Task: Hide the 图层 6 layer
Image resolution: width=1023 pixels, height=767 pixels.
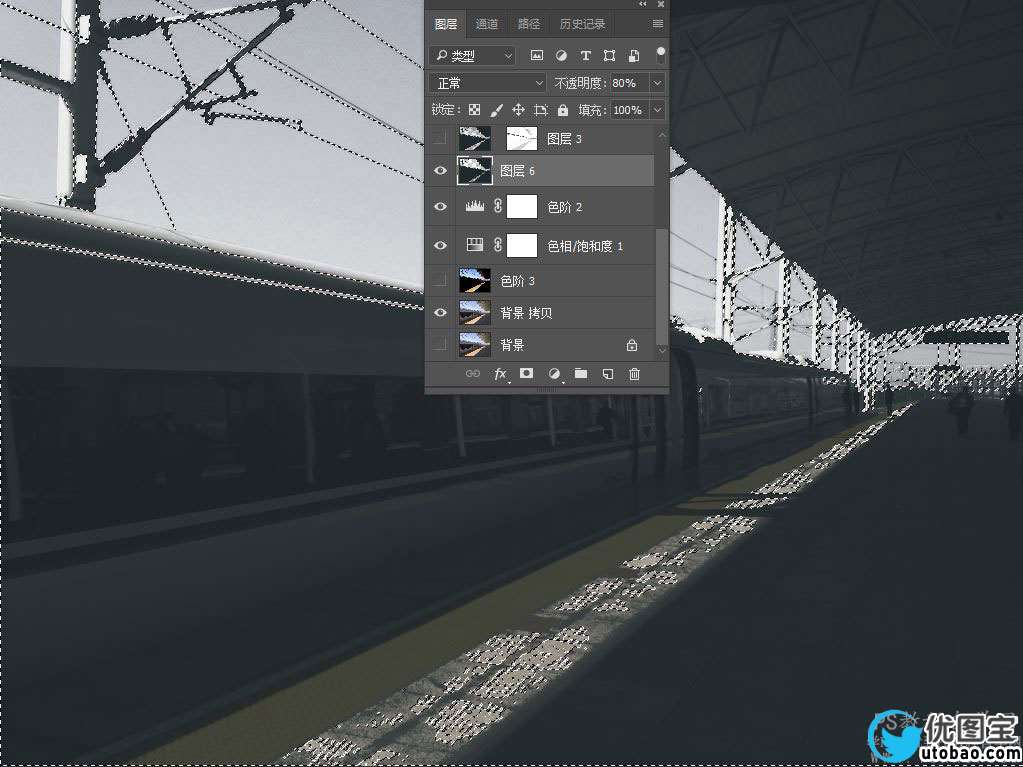Action: [441, 171]
